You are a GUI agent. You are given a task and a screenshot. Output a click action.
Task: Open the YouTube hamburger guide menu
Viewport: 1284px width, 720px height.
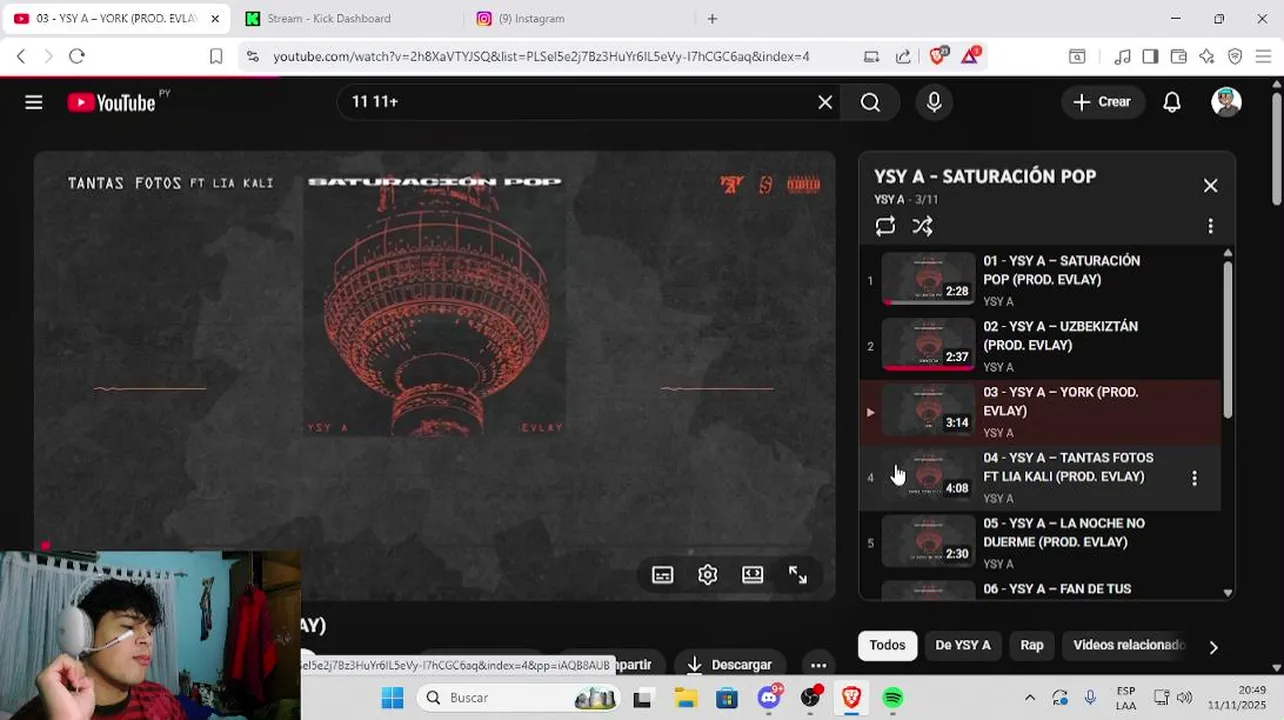[x=34, y=102]
